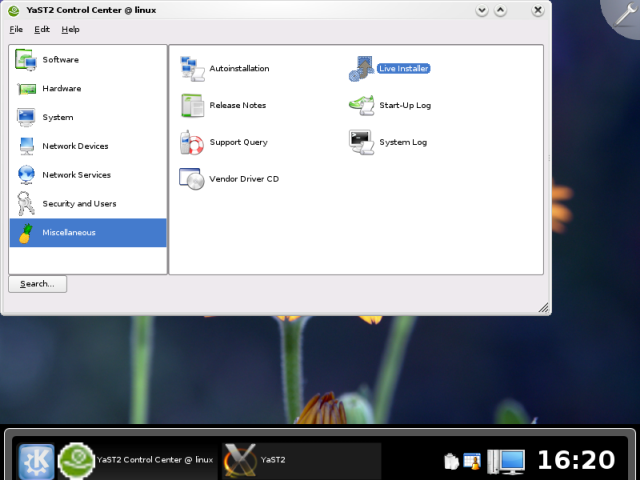Click the Start-Up Log text label

(x=405, y=105)
